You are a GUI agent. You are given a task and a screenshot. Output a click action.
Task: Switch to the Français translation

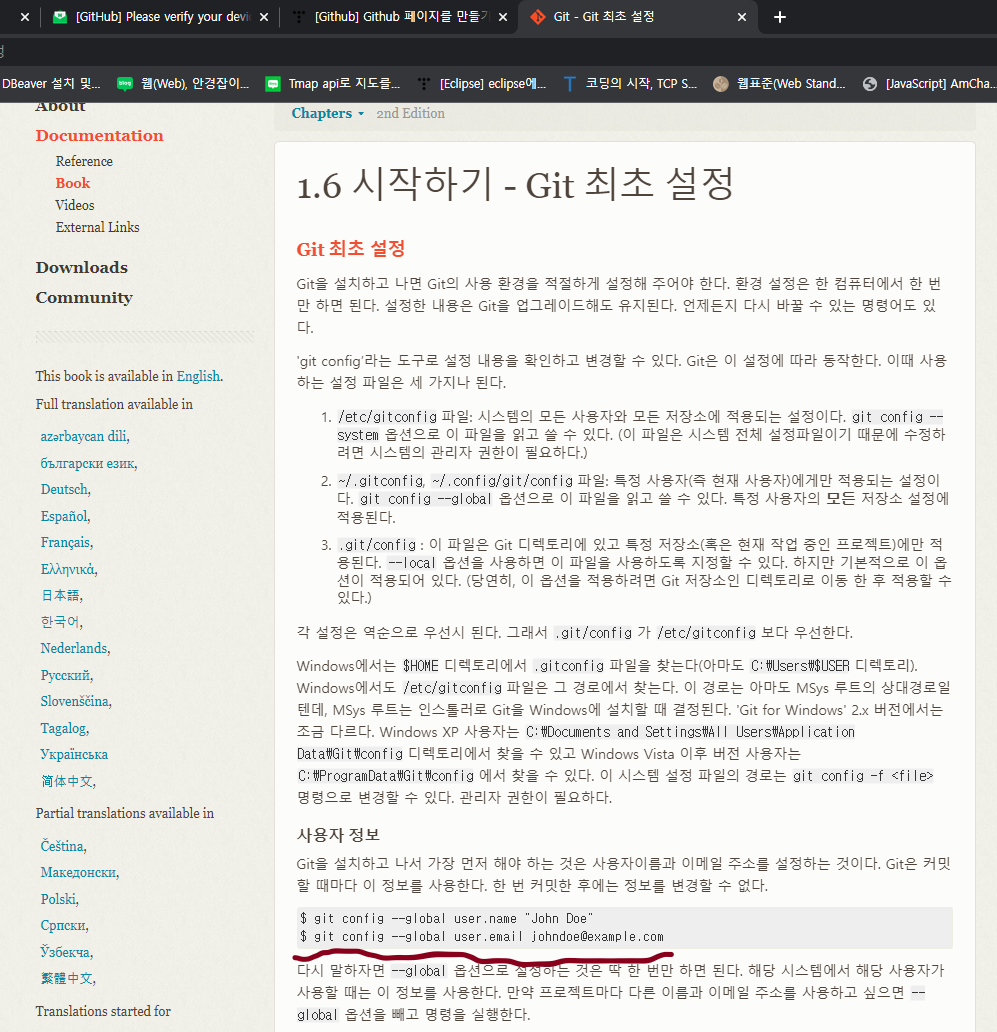(66, 542)
